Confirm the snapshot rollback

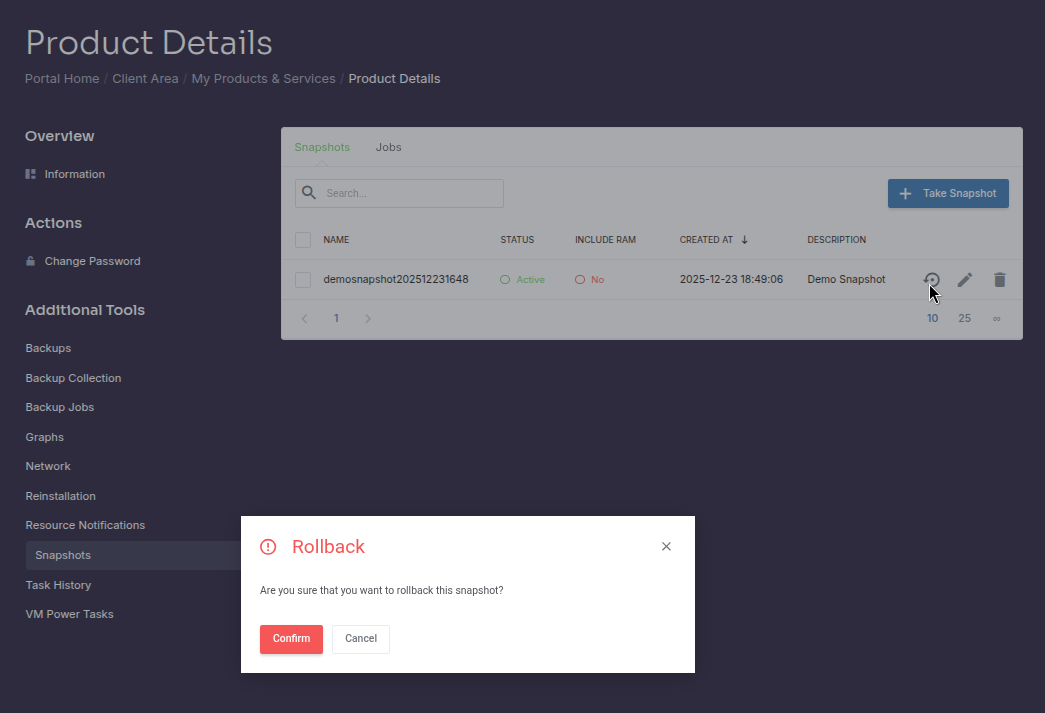click(291, 639)
